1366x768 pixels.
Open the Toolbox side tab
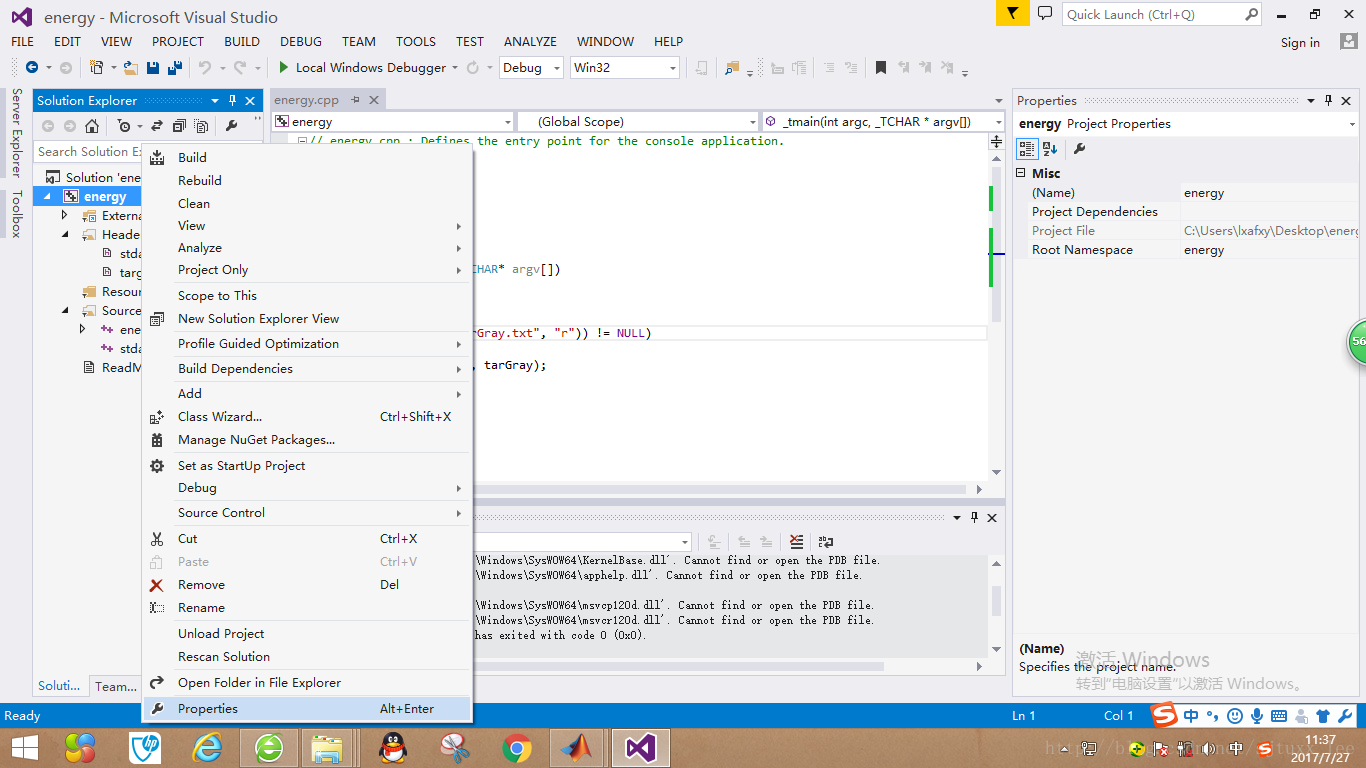(16, 214)
